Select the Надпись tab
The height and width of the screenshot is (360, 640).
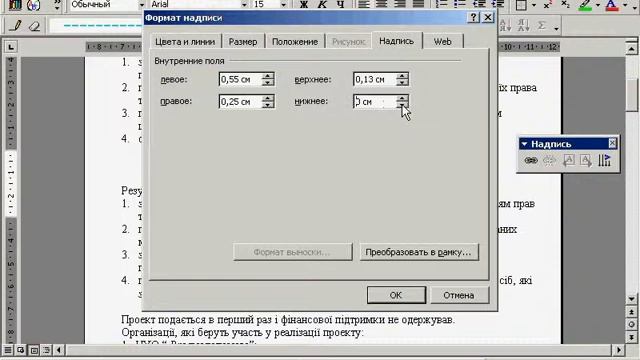tap(396, 41)
